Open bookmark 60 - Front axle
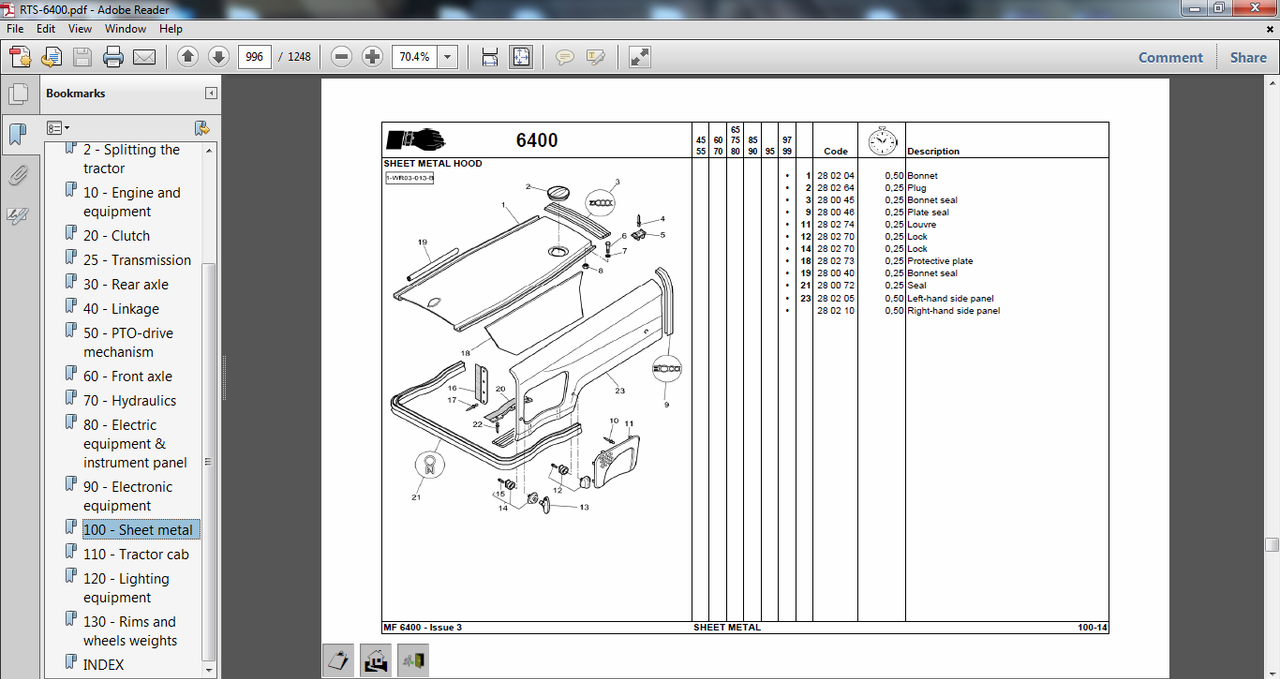This screenshot has width=1280, height=679. (x=128, y=377)
